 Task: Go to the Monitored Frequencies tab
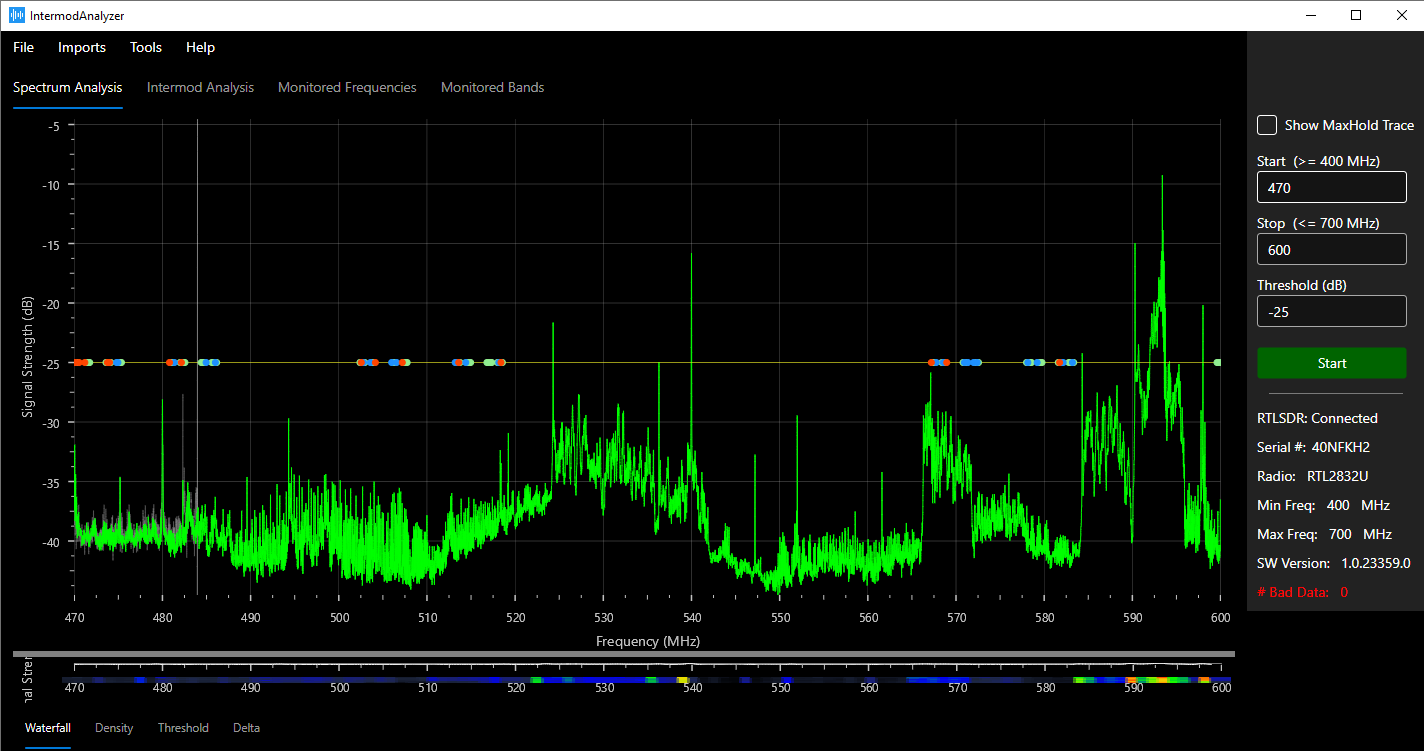[347, 87]
